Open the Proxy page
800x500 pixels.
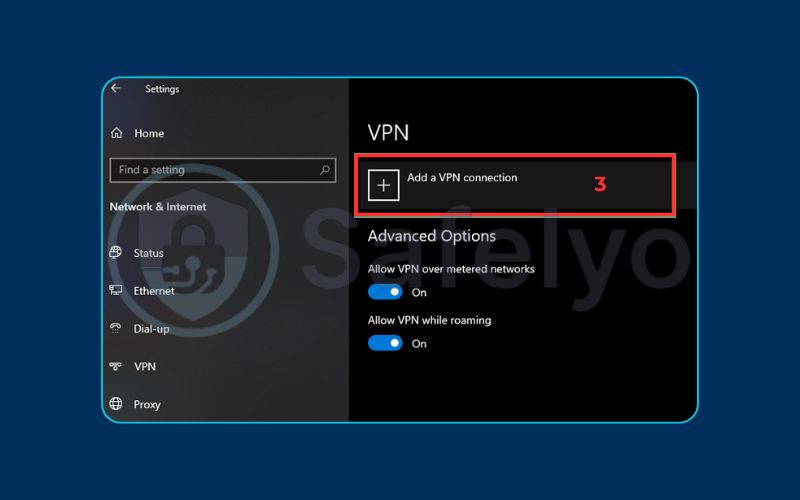click(x=147, y=405)
